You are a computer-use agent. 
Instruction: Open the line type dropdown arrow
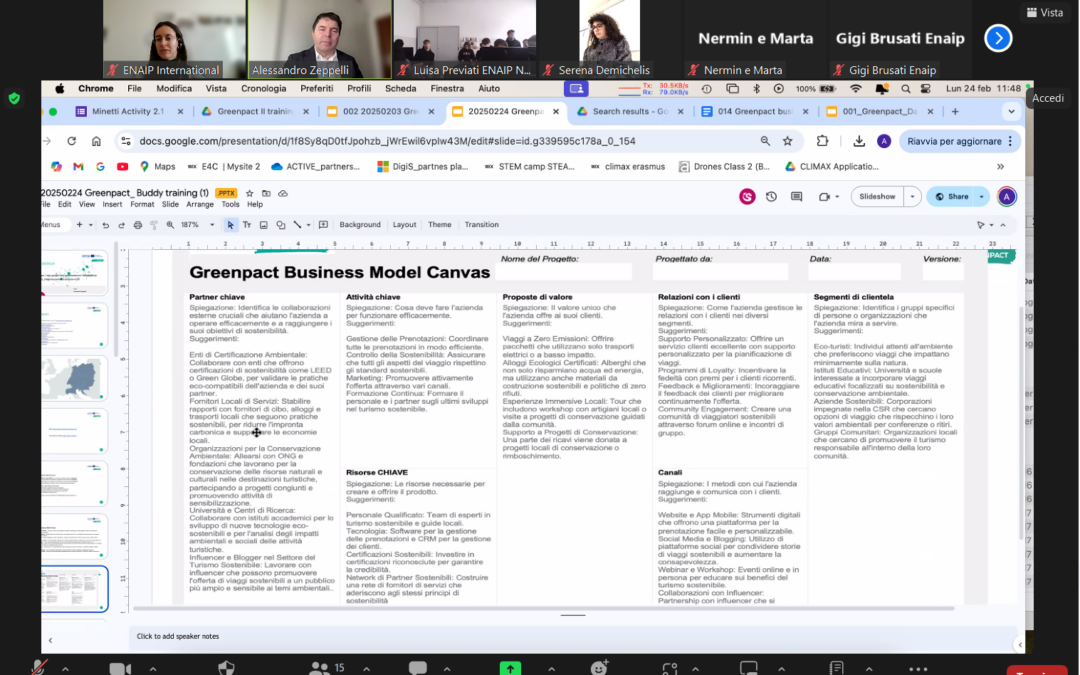pos(309,225)
